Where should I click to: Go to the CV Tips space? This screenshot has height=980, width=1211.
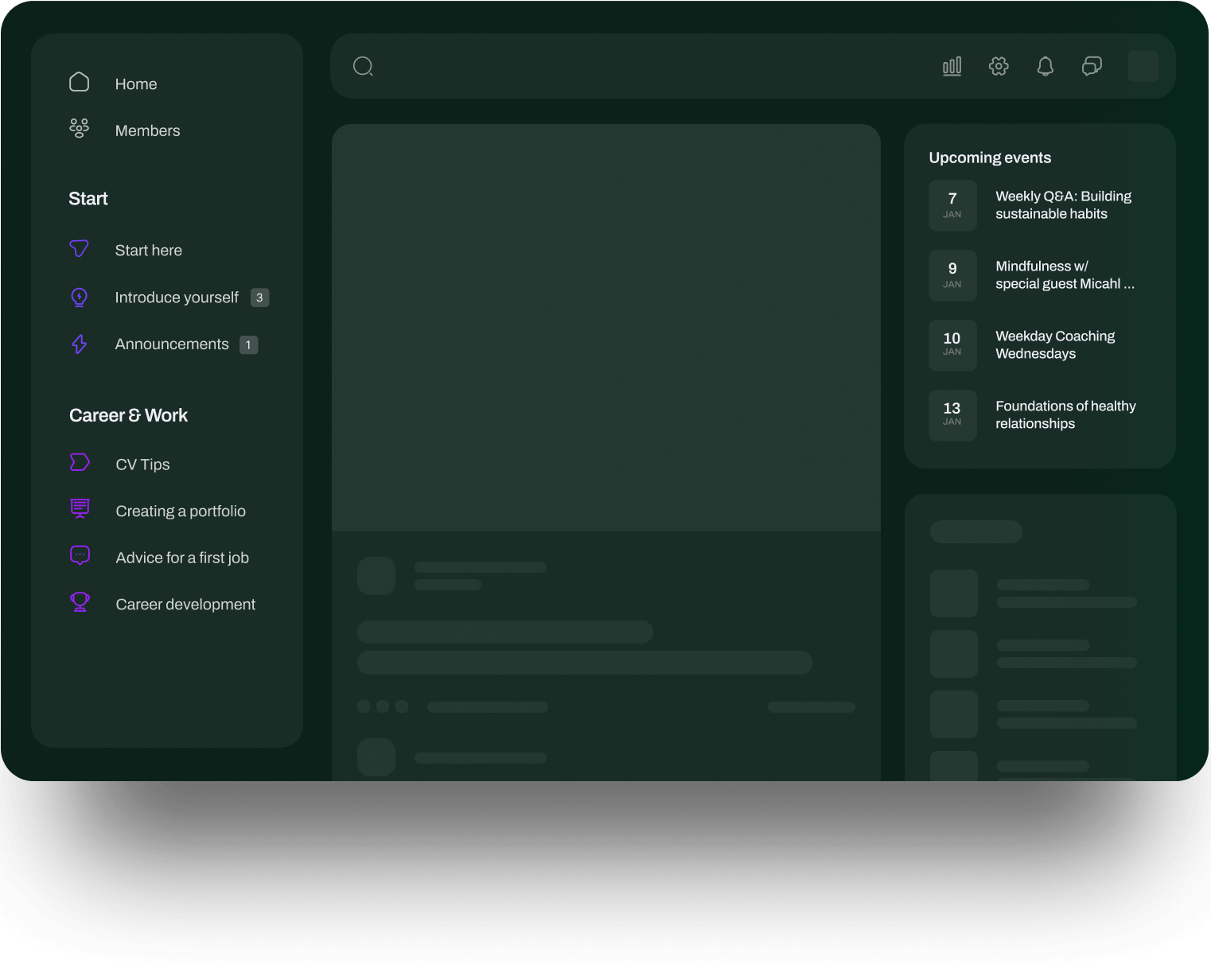click(142, 465)
